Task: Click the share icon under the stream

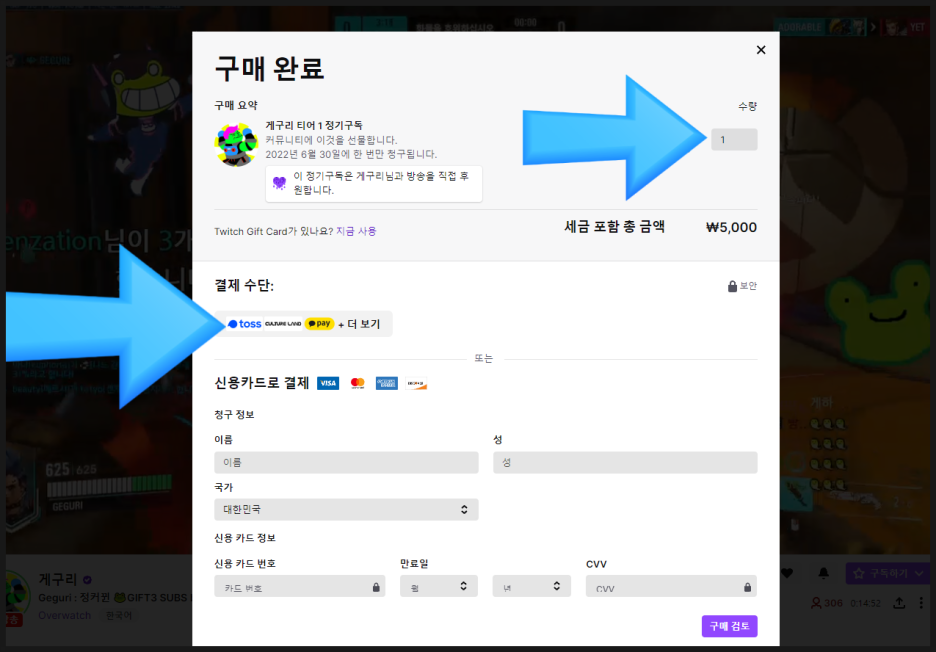Action: pyautogui.click(x=899, y=603)
